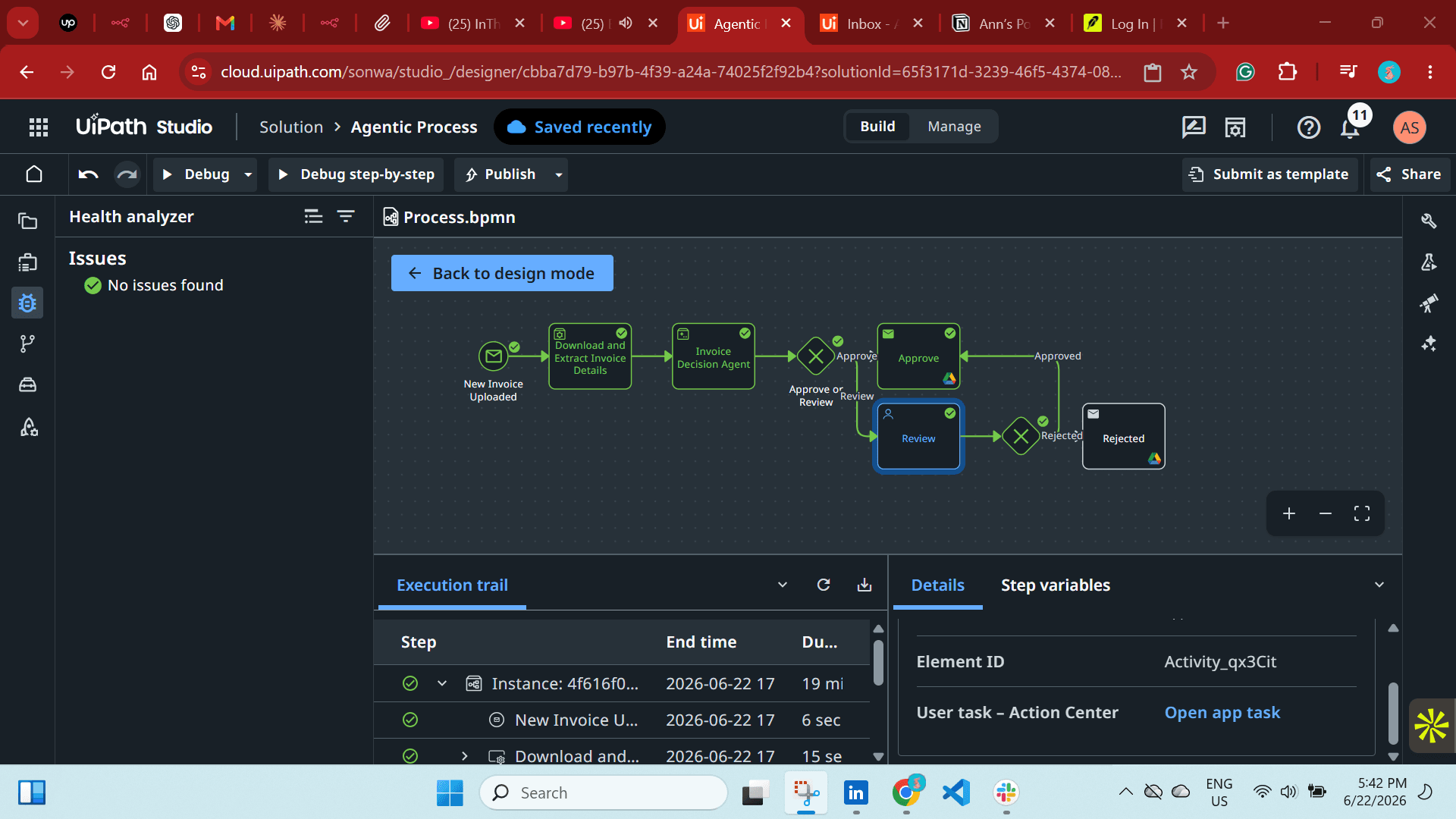Screen dimensions: 1456x819
Task: Click Submit as template
Action: tap(1269, 174)
